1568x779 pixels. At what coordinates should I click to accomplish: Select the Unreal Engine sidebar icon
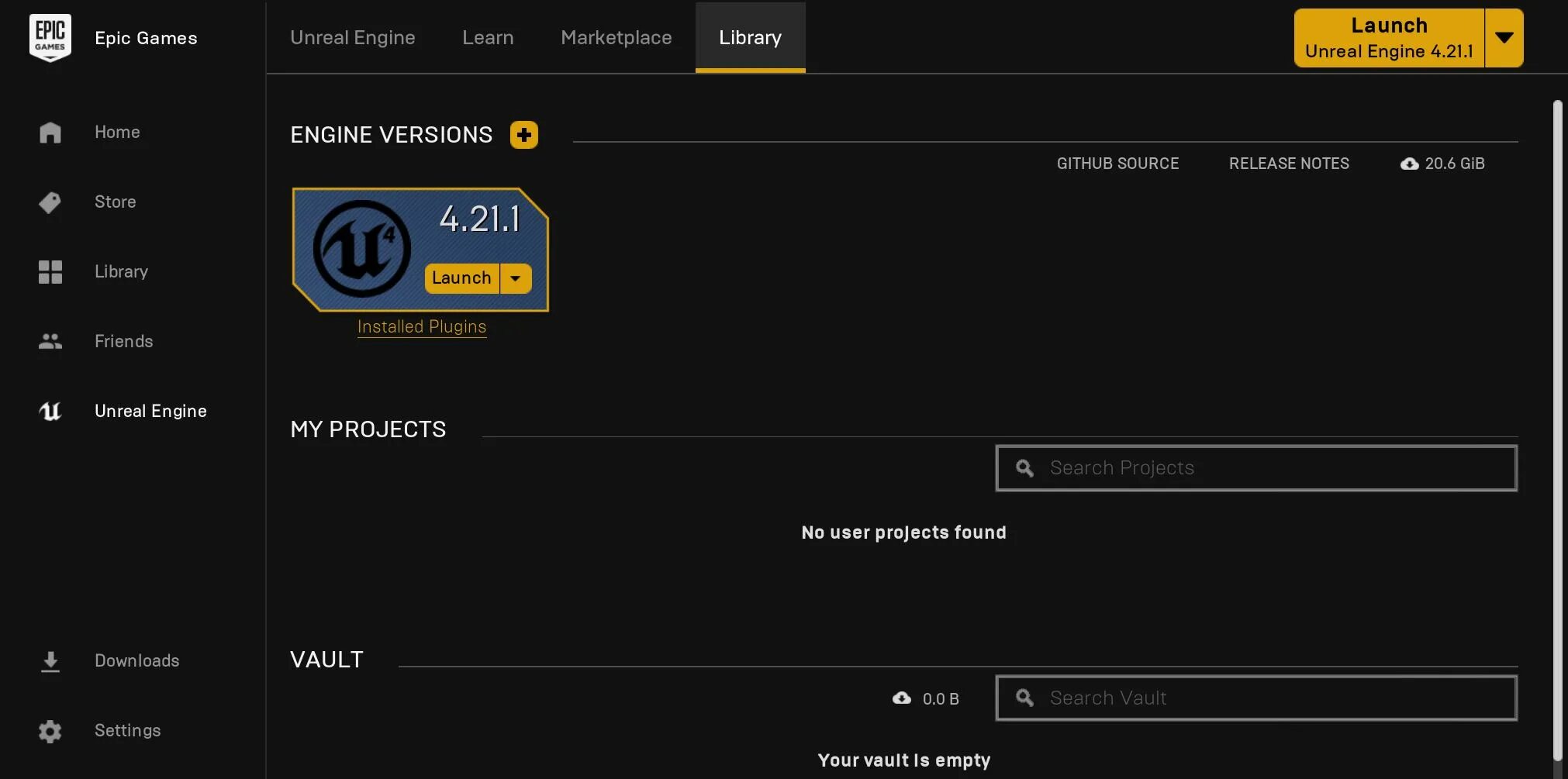click(50, 411)
